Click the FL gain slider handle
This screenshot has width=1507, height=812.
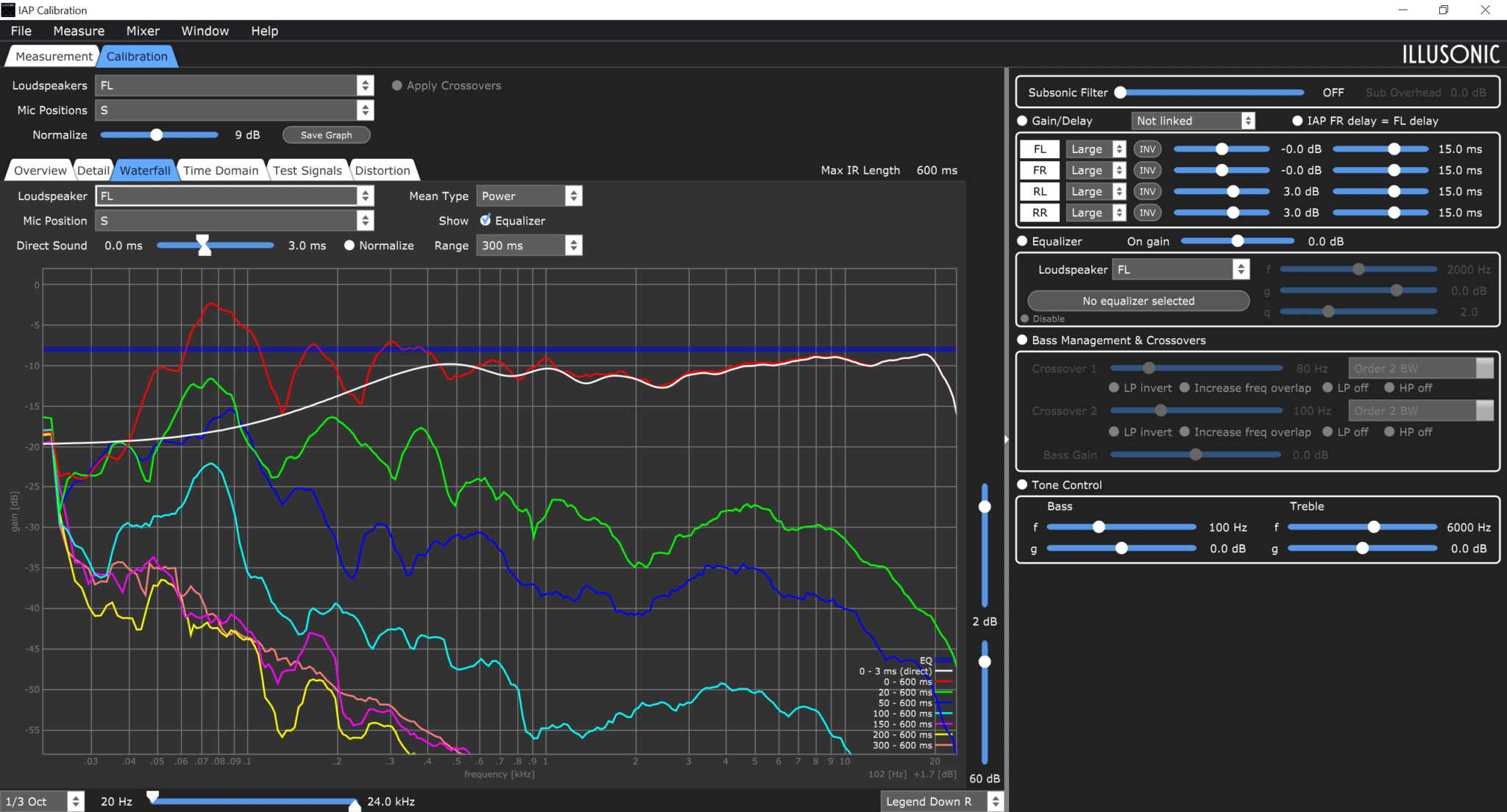click(1221, 149)
